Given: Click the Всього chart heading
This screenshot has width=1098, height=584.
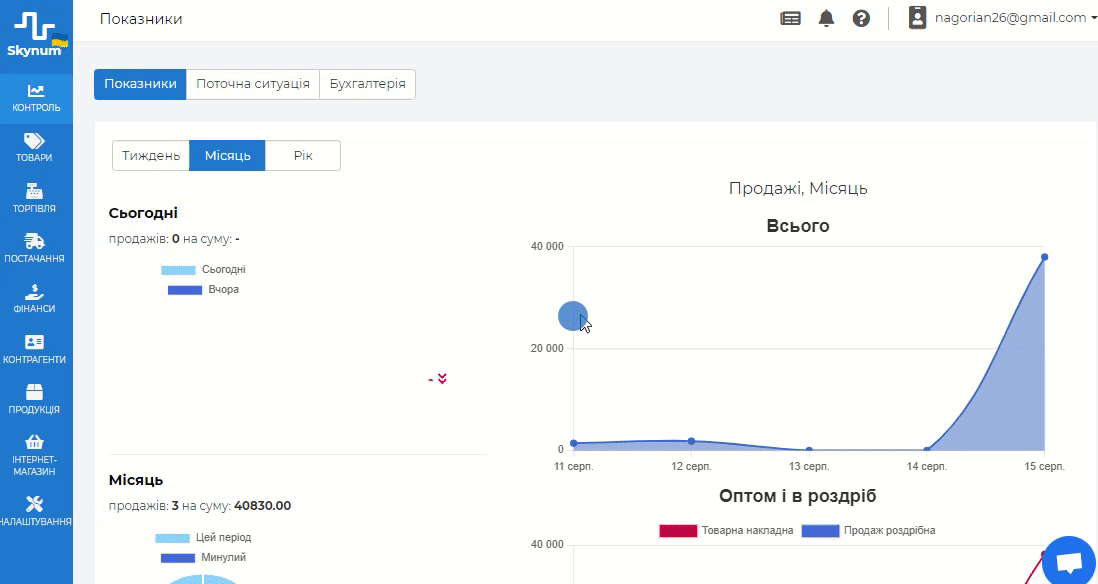Looking at the screenshot, I should [x=798, y=226].
